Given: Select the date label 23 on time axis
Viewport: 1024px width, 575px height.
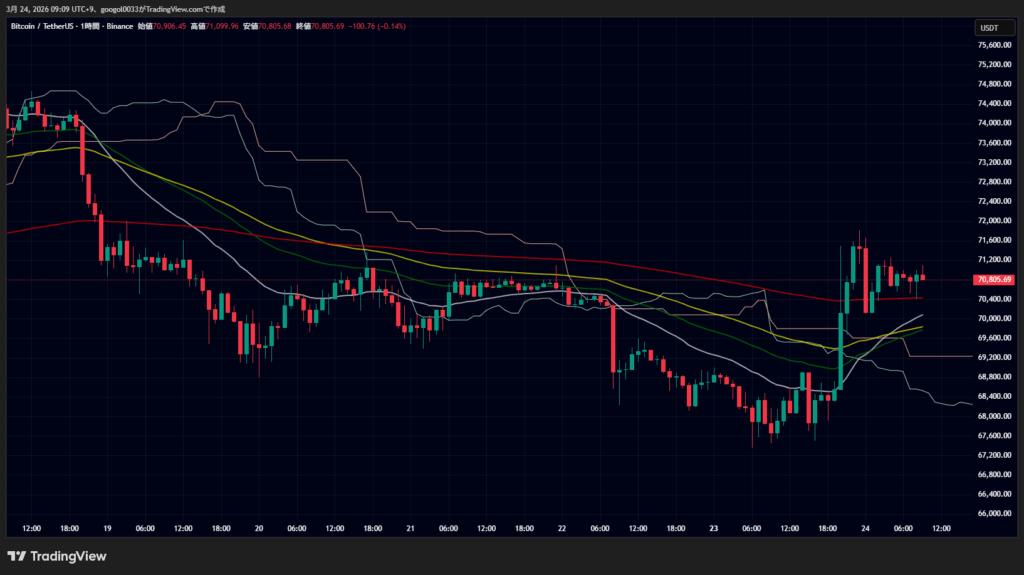Looking at the screenshot, I should [x=714, y=528].
